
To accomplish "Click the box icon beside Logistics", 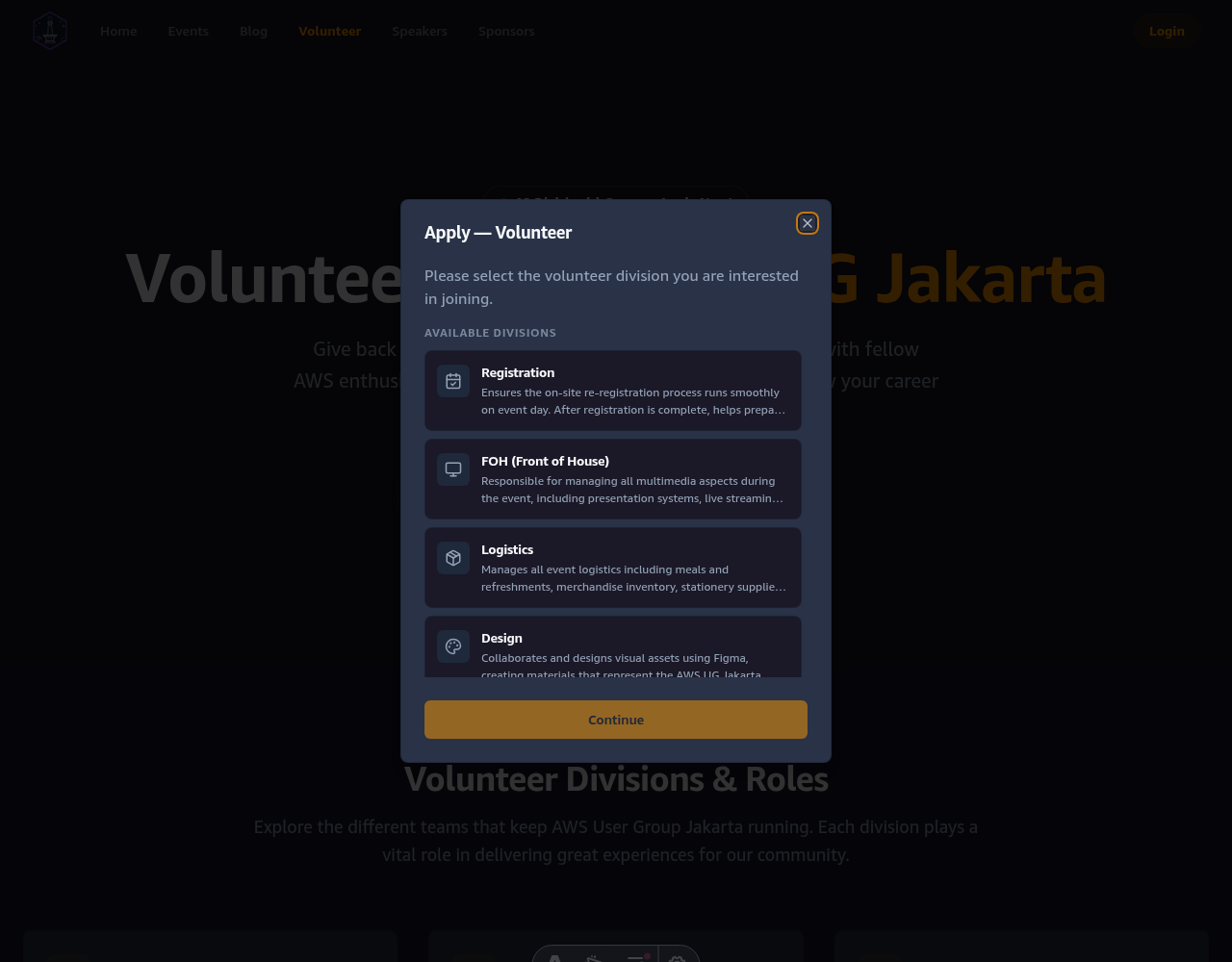I will (x=453, y=558).
